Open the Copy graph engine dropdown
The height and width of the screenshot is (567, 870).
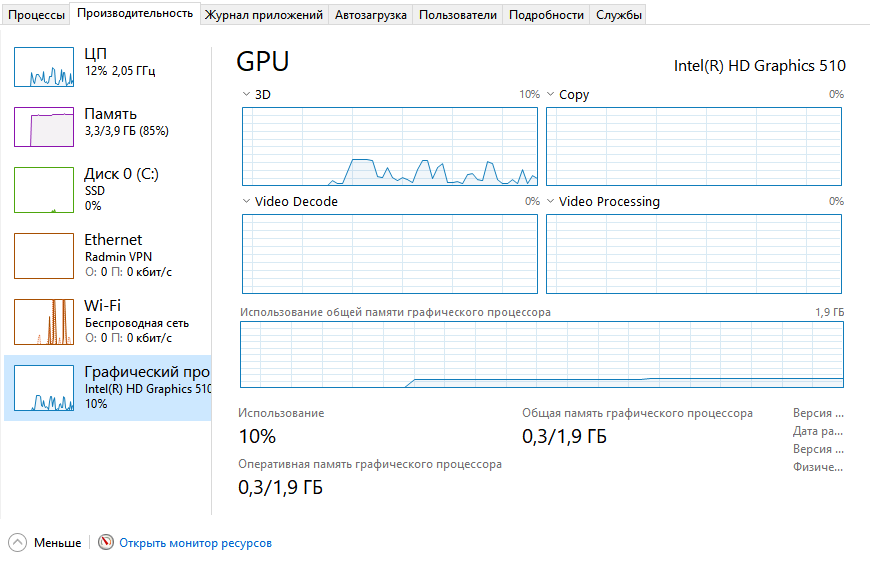pyautogui.click(x=551, y=95)
